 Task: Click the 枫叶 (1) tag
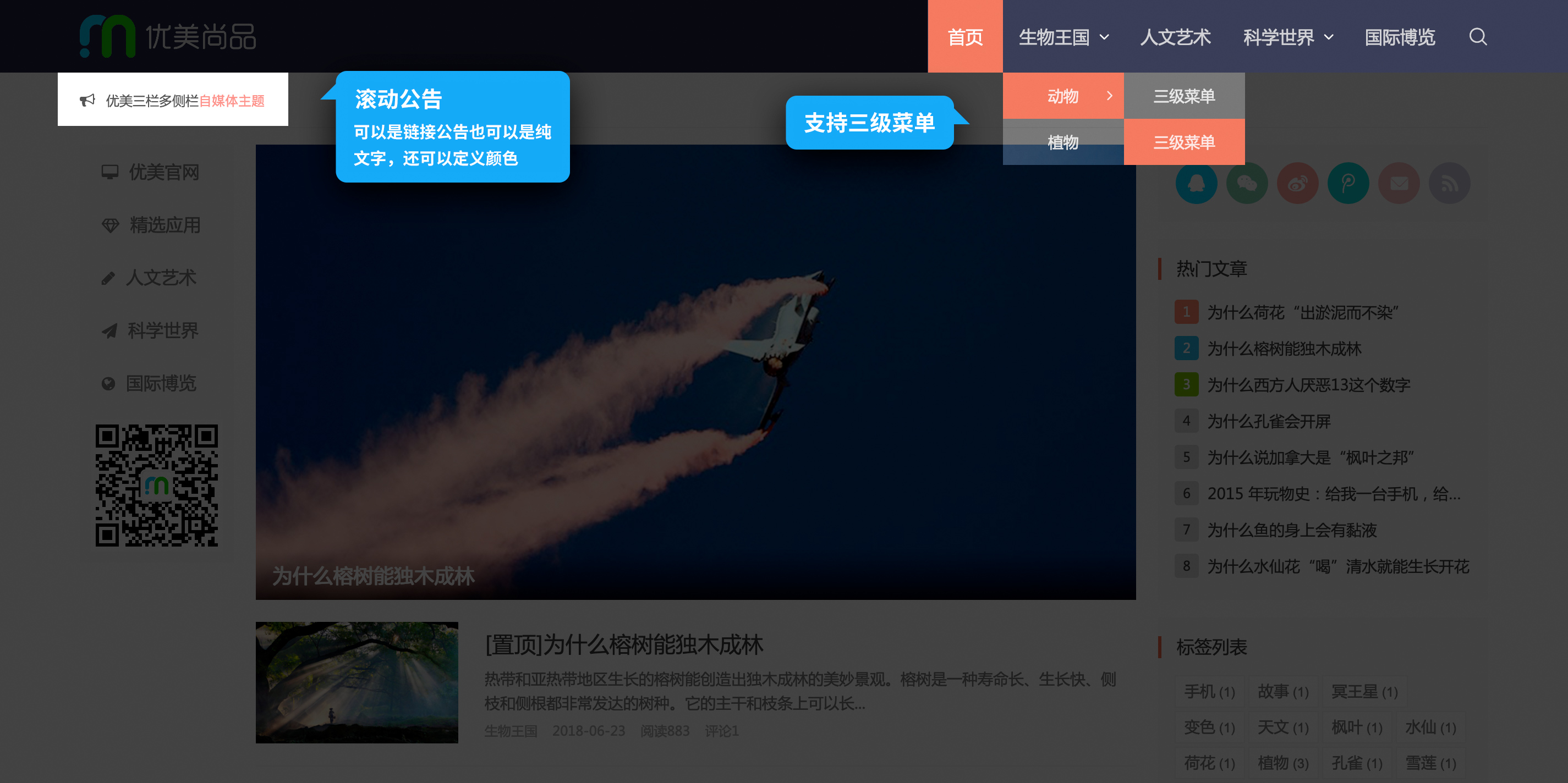1356,727
